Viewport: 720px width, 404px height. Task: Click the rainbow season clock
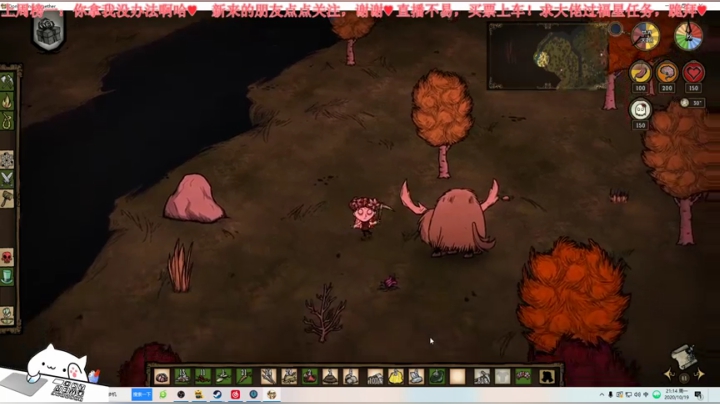coord(688,36)
